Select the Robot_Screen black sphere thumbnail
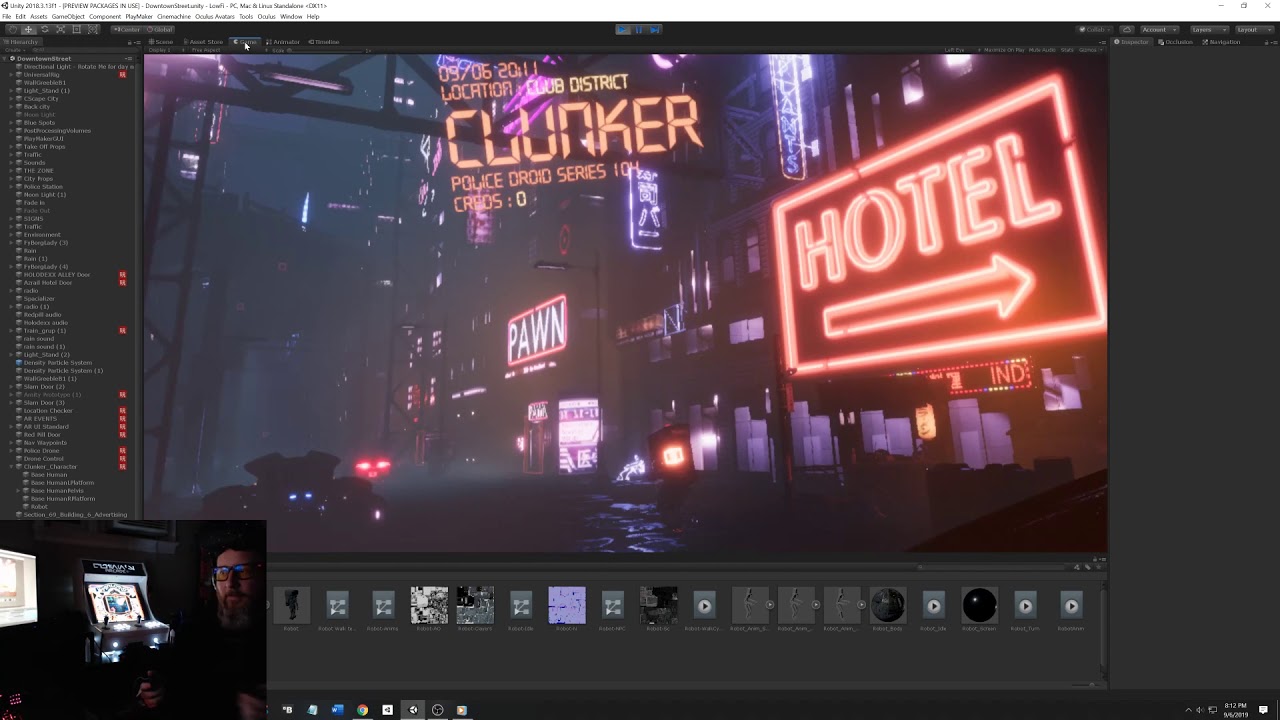This screenshot has height=720, width=1280. click(980, 605)
